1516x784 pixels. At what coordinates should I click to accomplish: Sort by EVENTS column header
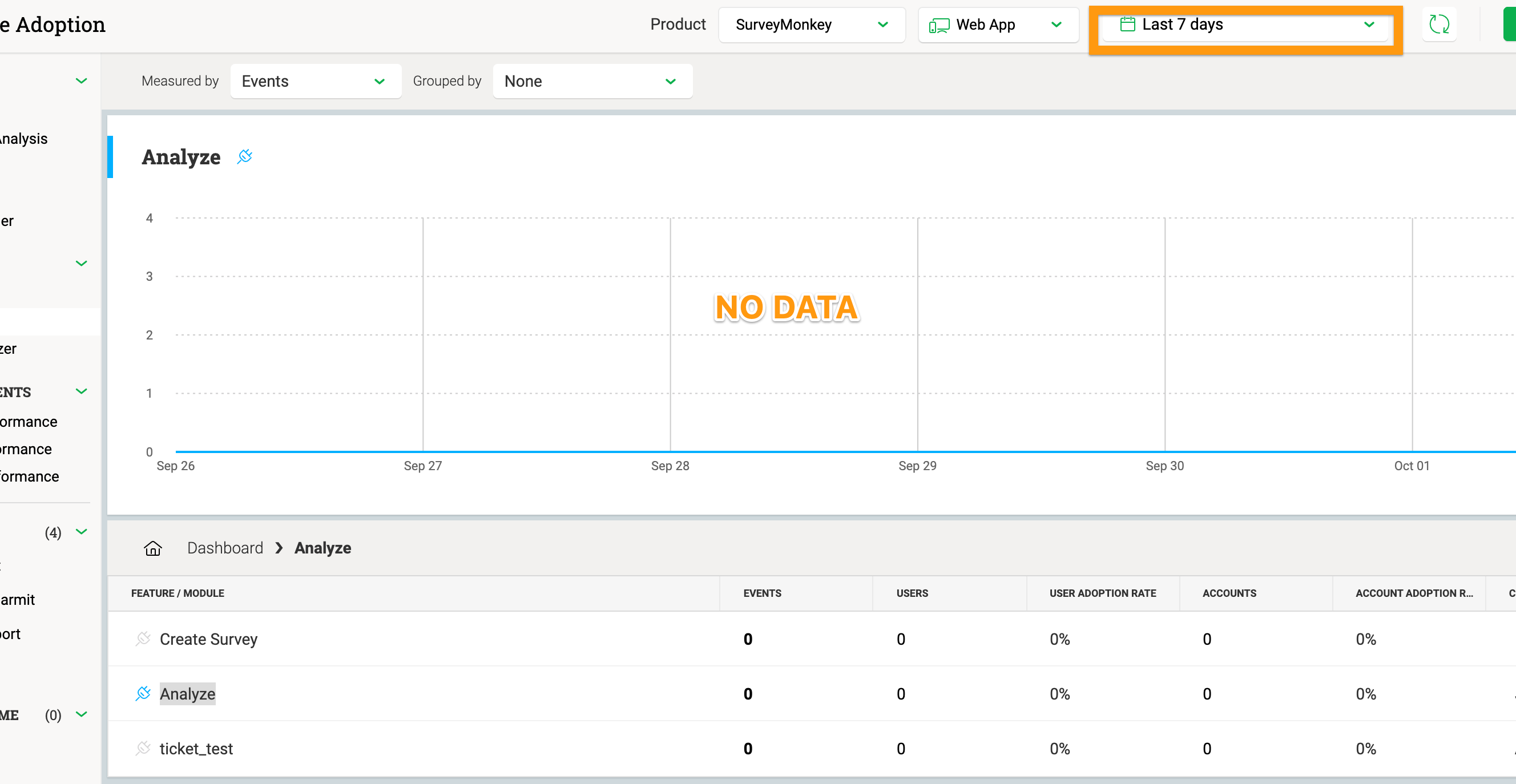click(x=762, y=593)
